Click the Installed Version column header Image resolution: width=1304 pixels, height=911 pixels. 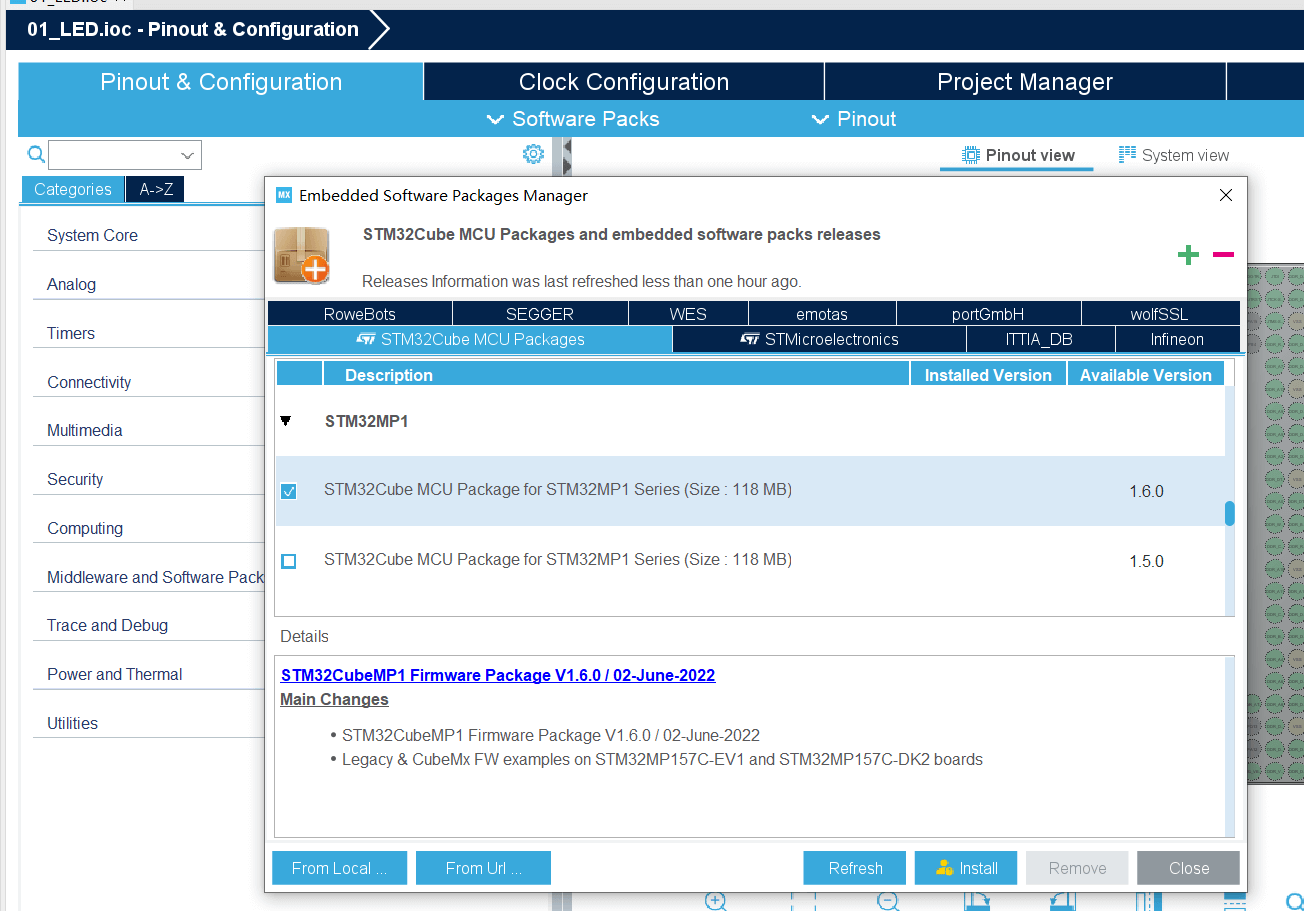988,375
